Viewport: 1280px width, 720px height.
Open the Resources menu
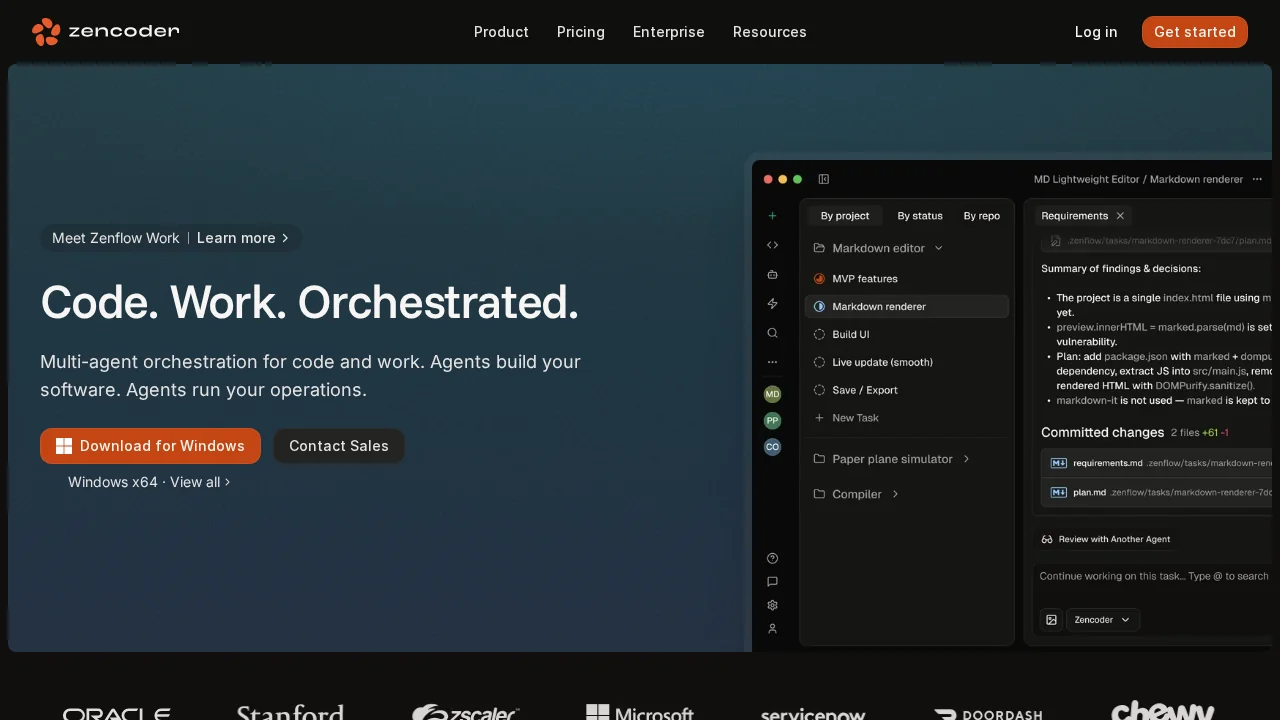coord(770,32)
